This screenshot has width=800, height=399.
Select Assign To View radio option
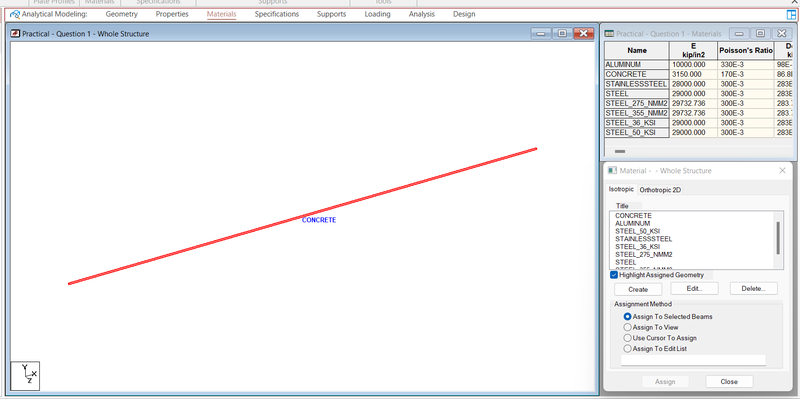click(628, 328)
